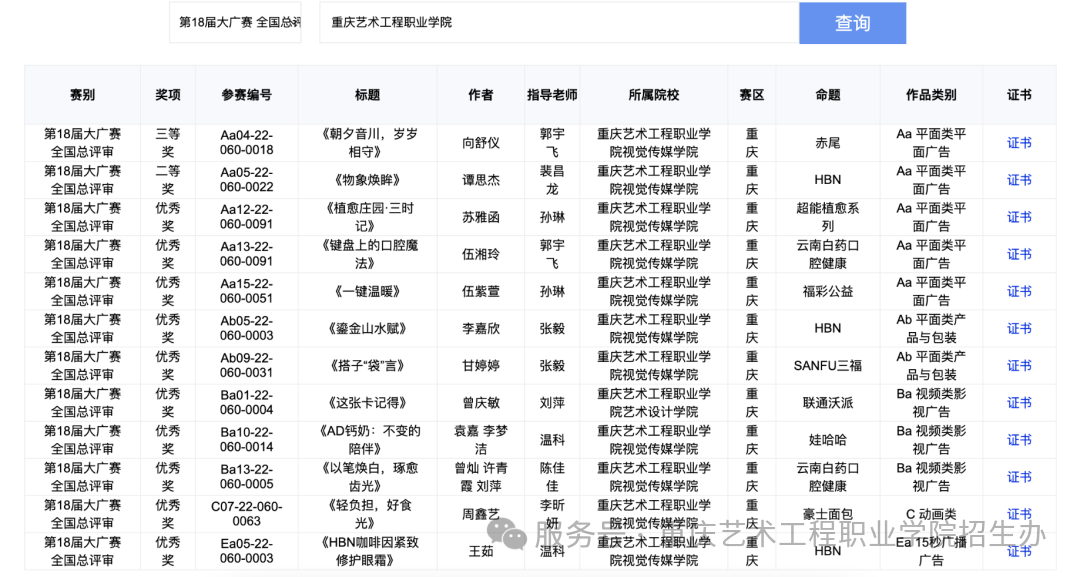This screenshot has height=577, width=1080.
Task: Open certificate link for 《物象焕眸》 row
Action: 1019,180
